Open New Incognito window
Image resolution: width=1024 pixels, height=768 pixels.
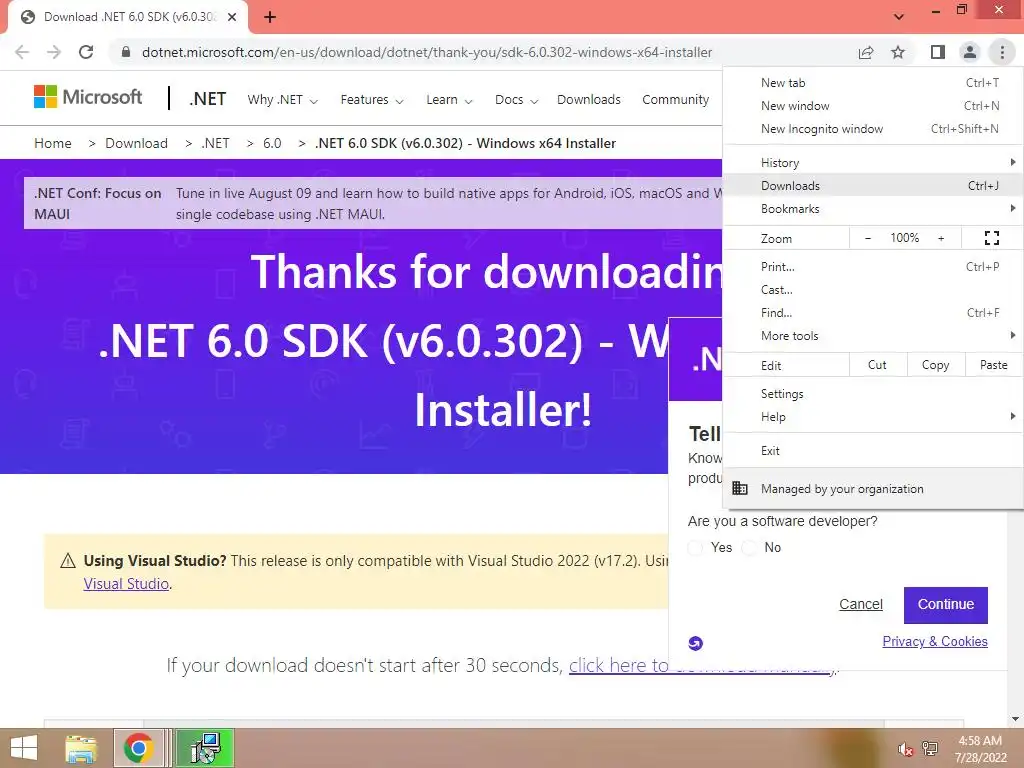pos(873,129)
